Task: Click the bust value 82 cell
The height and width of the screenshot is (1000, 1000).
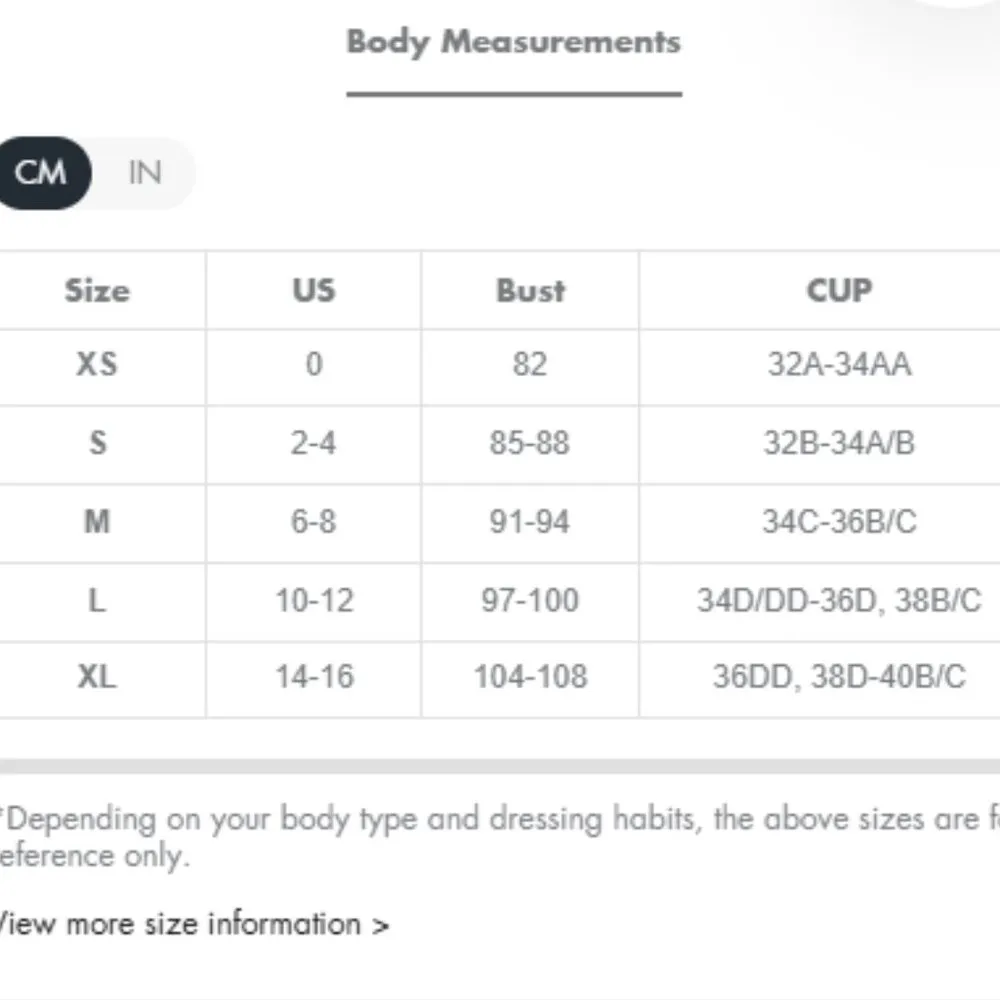Action: click(x=530, y=364)
